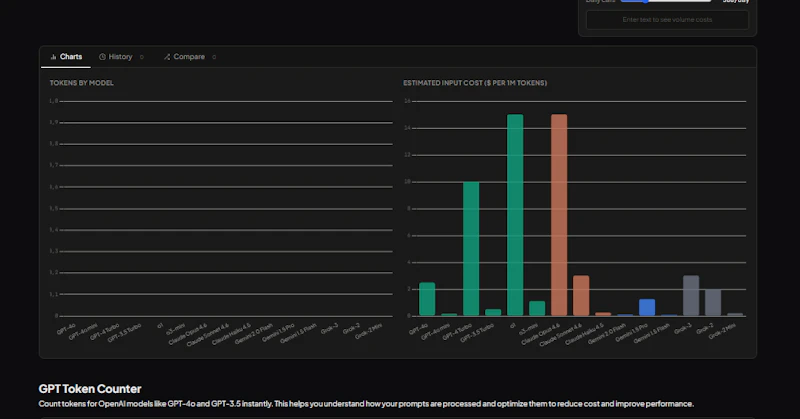The width and height of the screenshot is (800, 419).
Task: Click the '1.0' y-axis value in the tokens chart
Action: tap(54, 101)
